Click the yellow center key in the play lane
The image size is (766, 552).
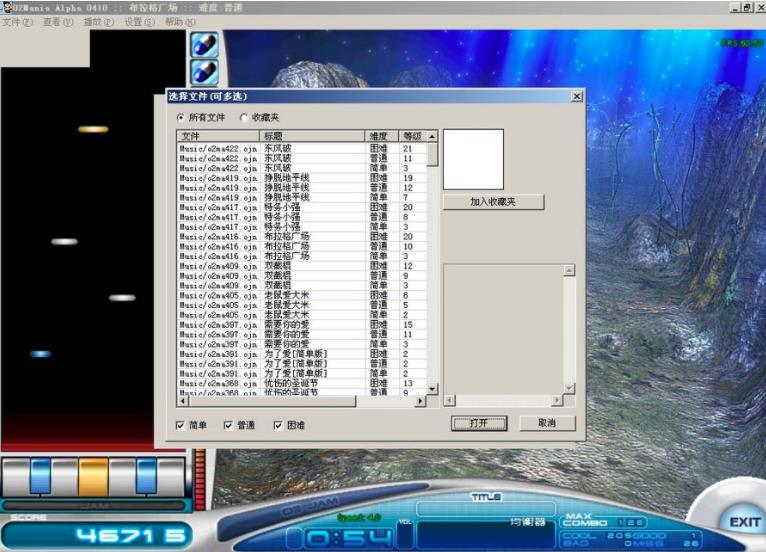click(x=93, y=477)
